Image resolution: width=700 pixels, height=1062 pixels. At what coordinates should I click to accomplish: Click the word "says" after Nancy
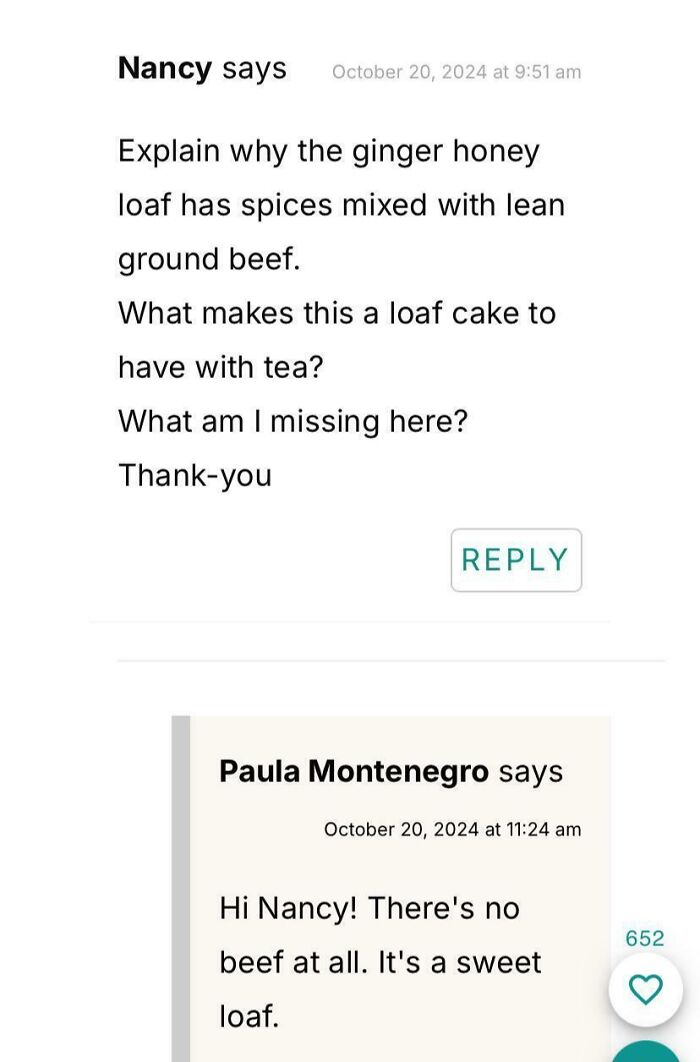click(x=254, y=68)
